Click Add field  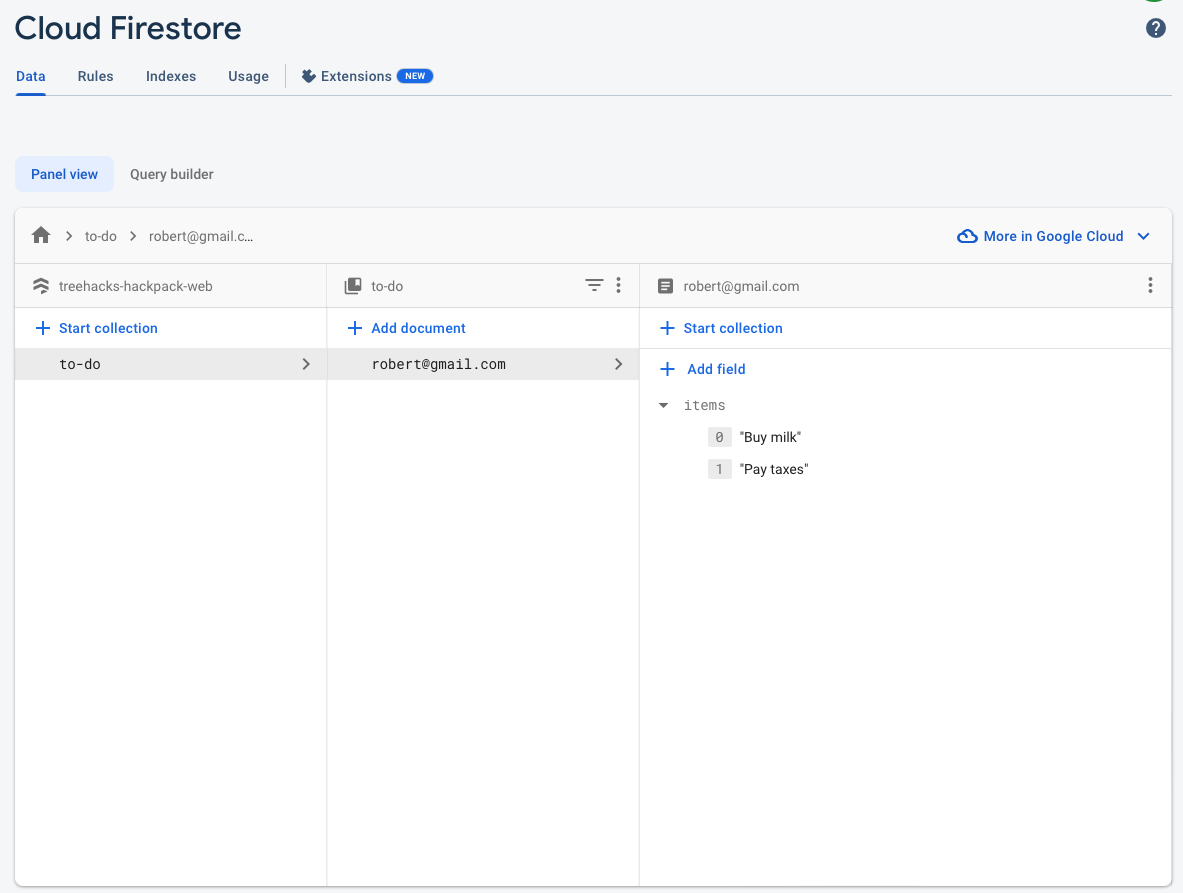716,369
